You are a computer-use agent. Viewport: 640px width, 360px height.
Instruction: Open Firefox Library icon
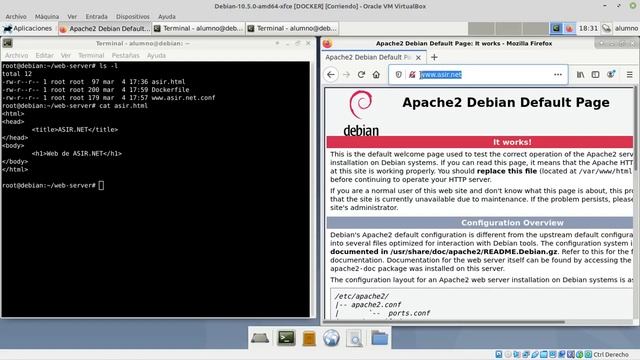580,75
